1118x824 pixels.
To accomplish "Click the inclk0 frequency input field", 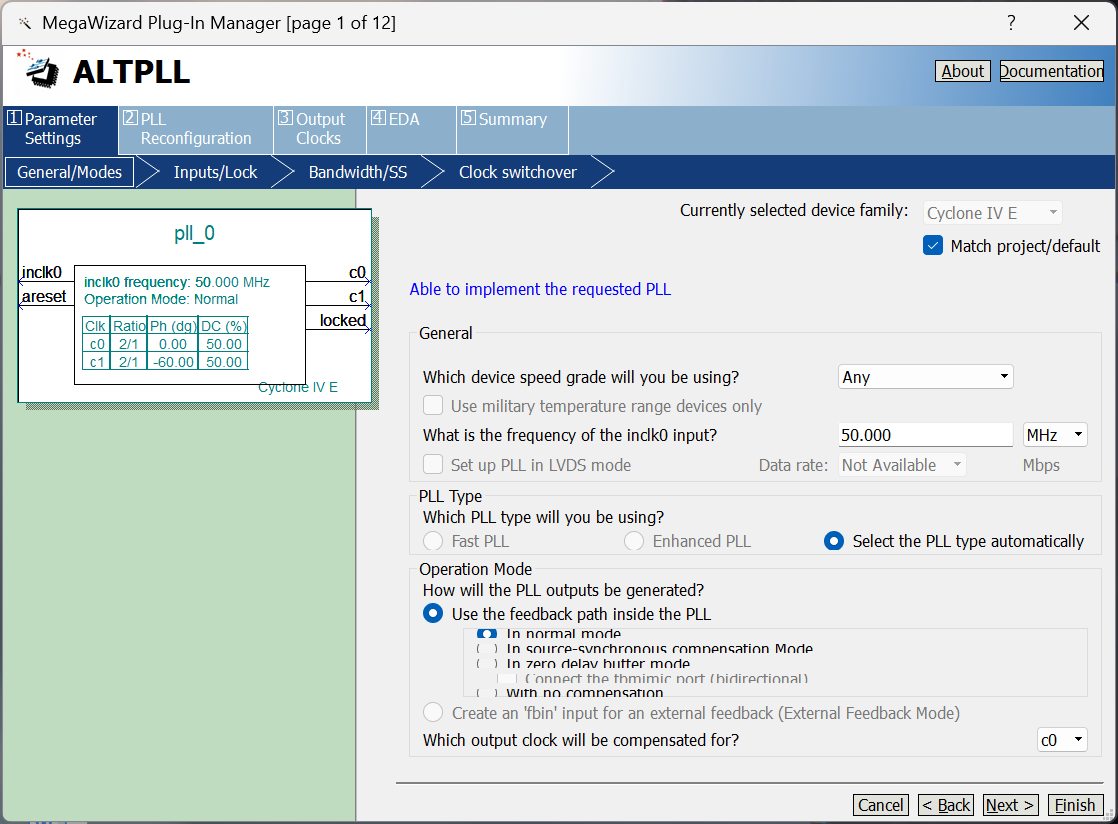I will [x=925, y=435].
